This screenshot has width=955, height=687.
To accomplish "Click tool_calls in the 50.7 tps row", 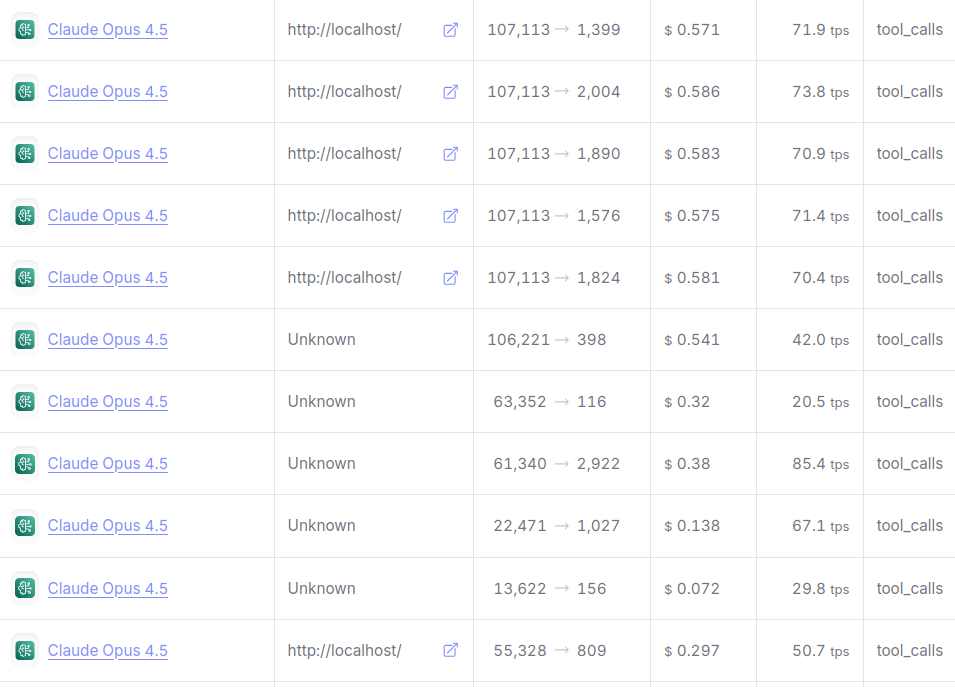I will (x=910, y=651).
